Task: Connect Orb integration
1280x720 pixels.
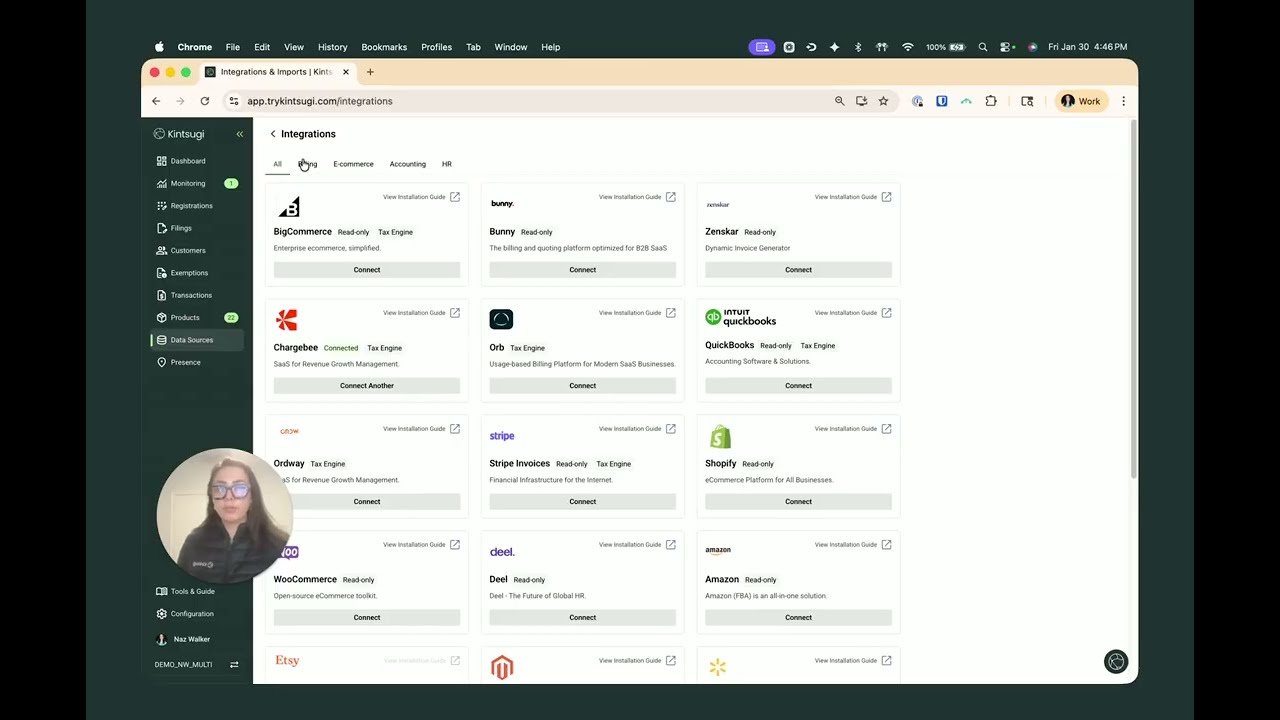Action: 583,386
